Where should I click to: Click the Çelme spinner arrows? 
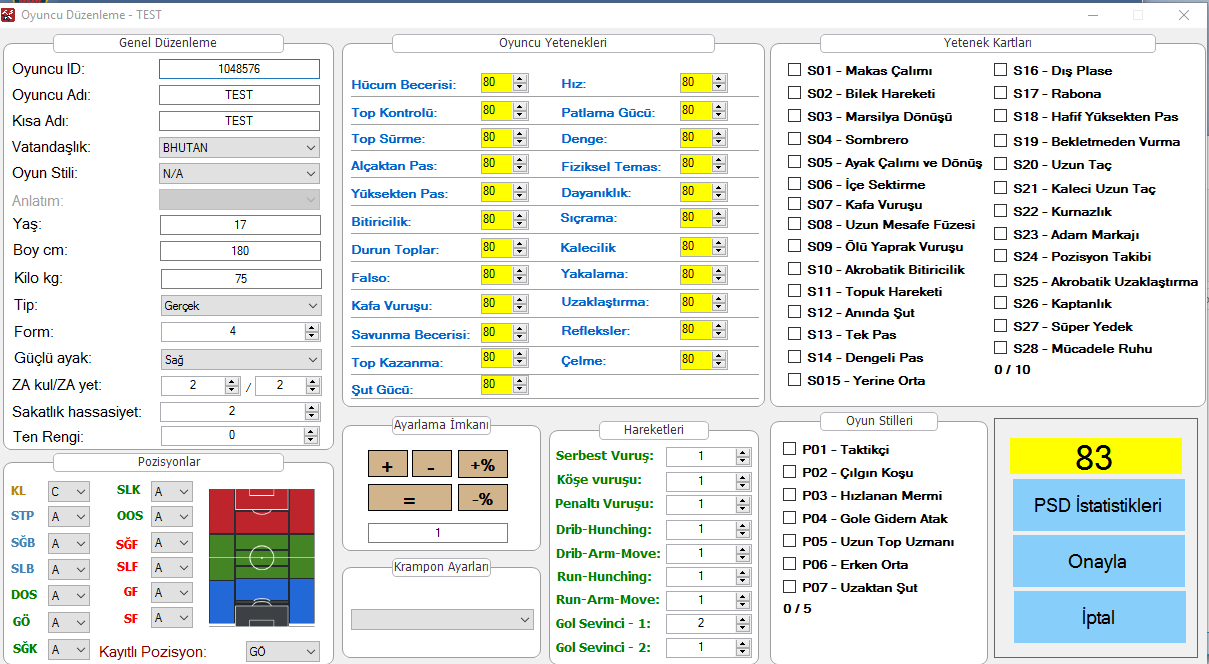click(x=719, y=359)
